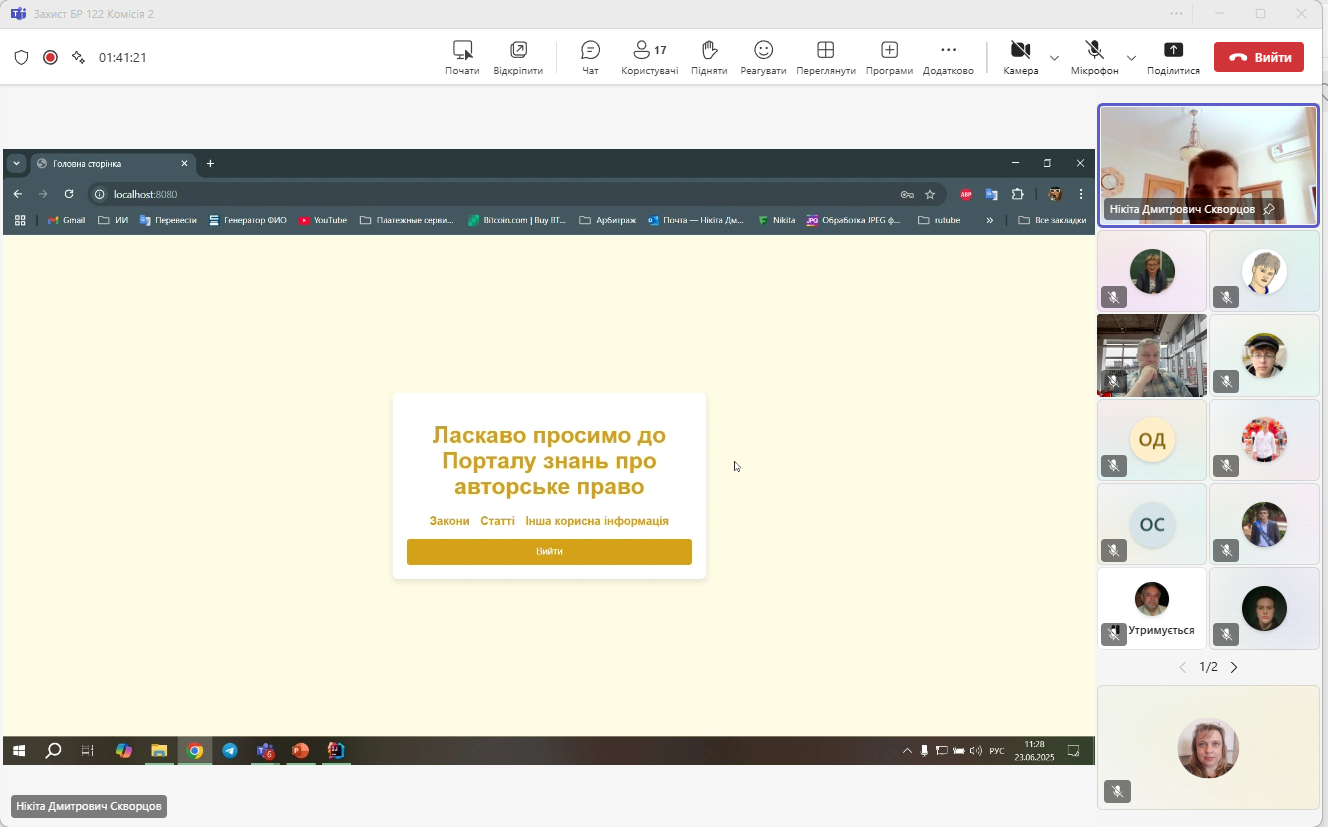Expand the camera options dropdown arrow
Viewport: 1328px width, 827px height.
(1054, 58)
